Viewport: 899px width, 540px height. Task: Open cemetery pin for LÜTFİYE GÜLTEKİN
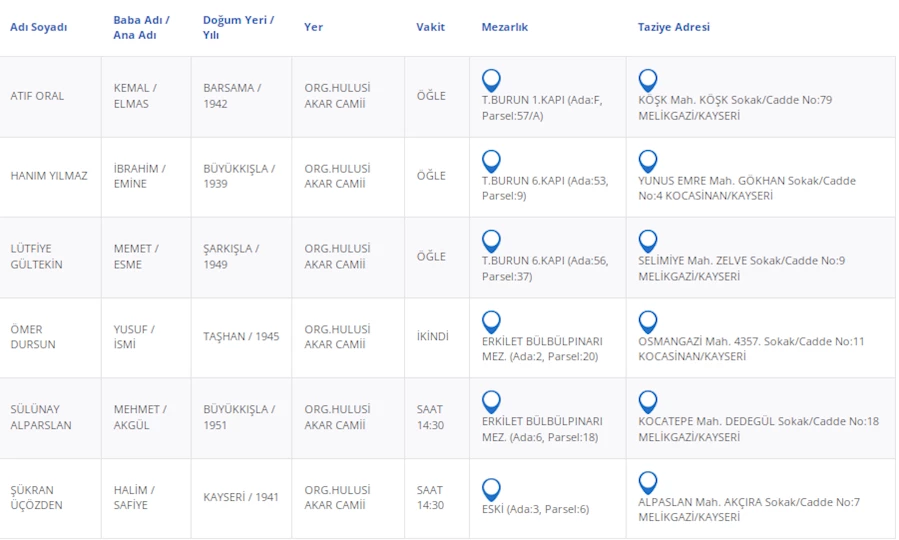coord(491,241)
